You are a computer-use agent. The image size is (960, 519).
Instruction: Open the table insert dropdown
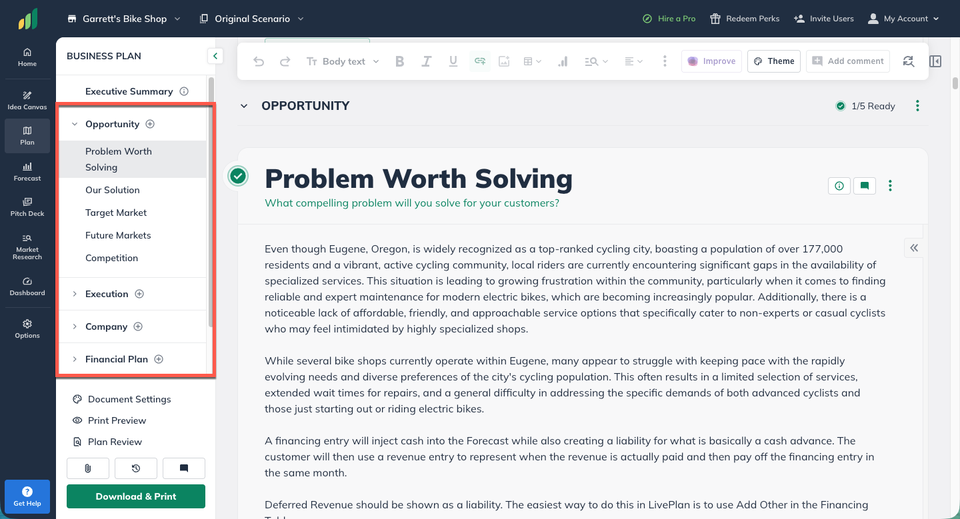click(532, 61)
